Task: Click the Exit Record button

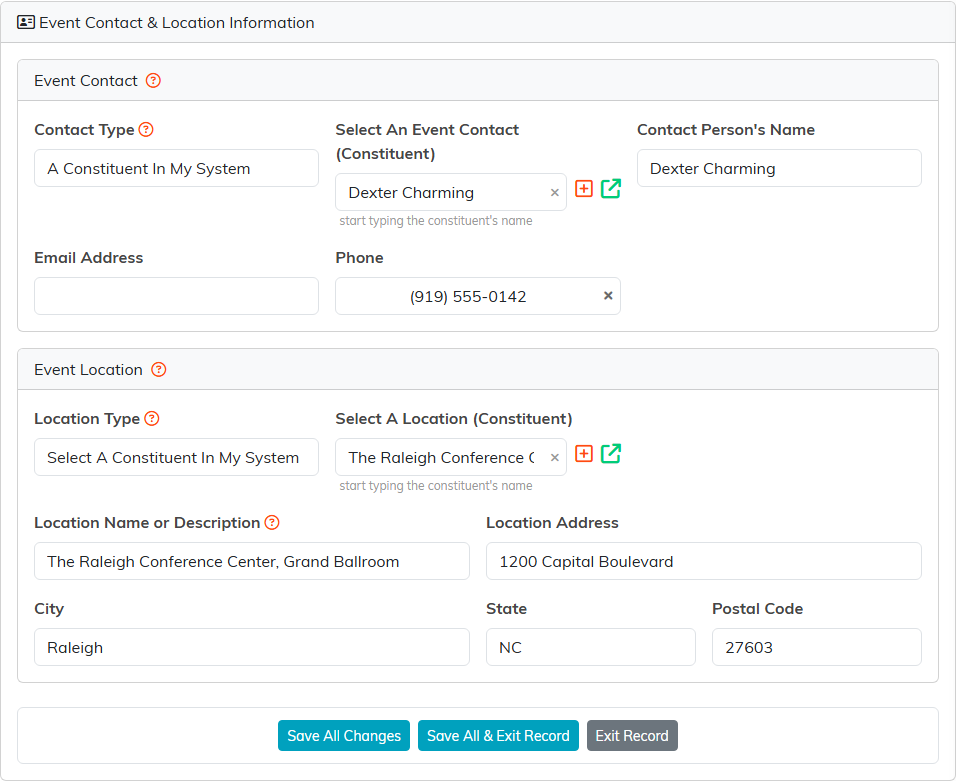Action: point(632,736)
